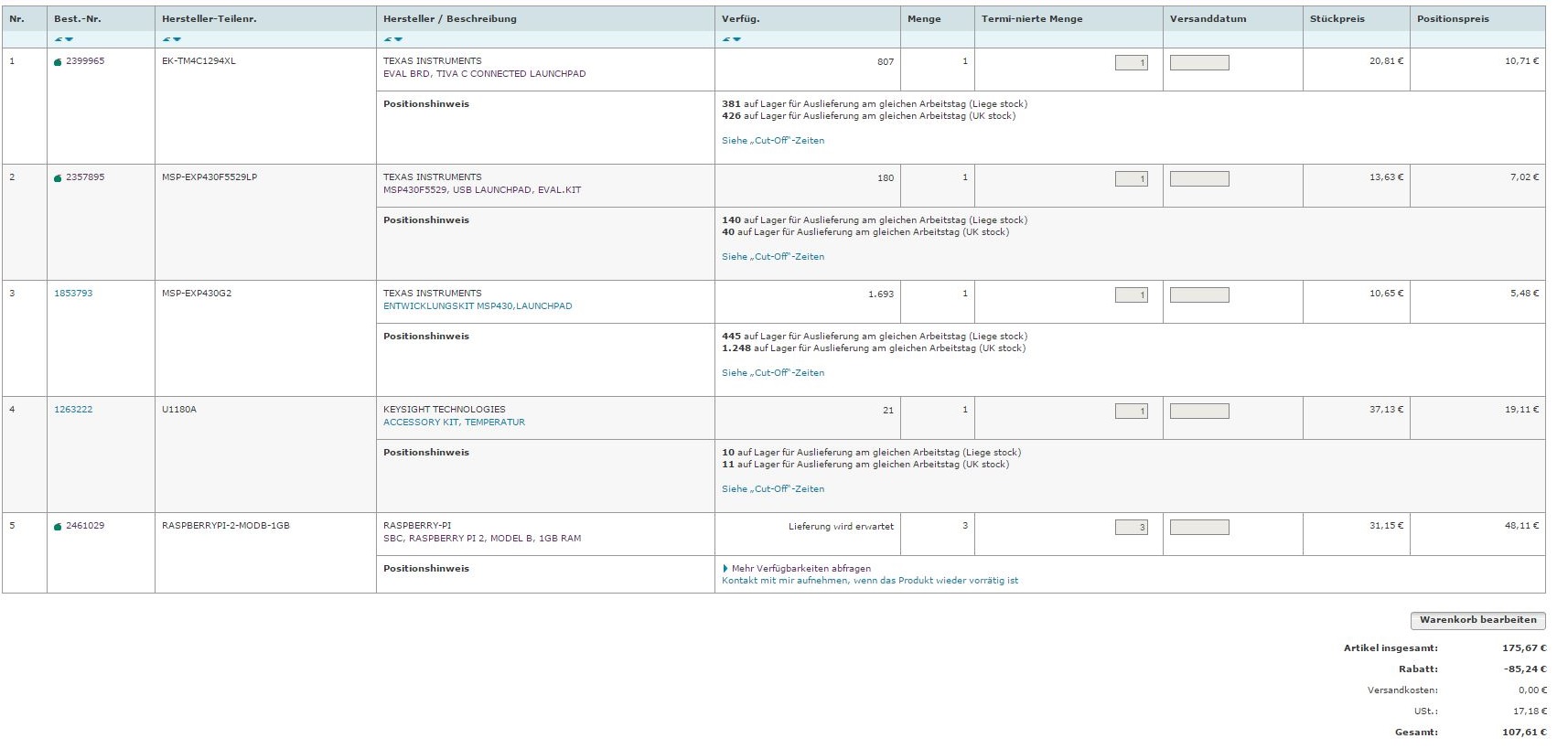Sort Verfüg. column descending arrow

click(x=736, y=39)
